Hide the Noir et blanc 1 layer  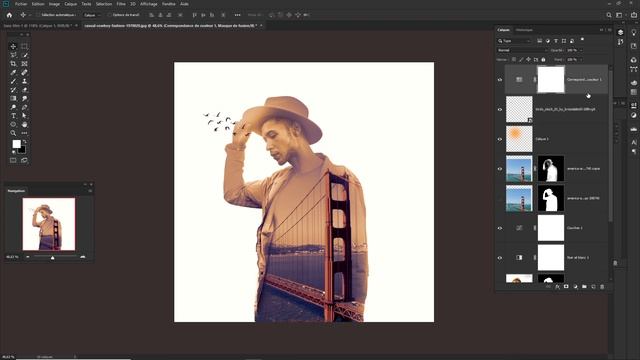(500, 258)
